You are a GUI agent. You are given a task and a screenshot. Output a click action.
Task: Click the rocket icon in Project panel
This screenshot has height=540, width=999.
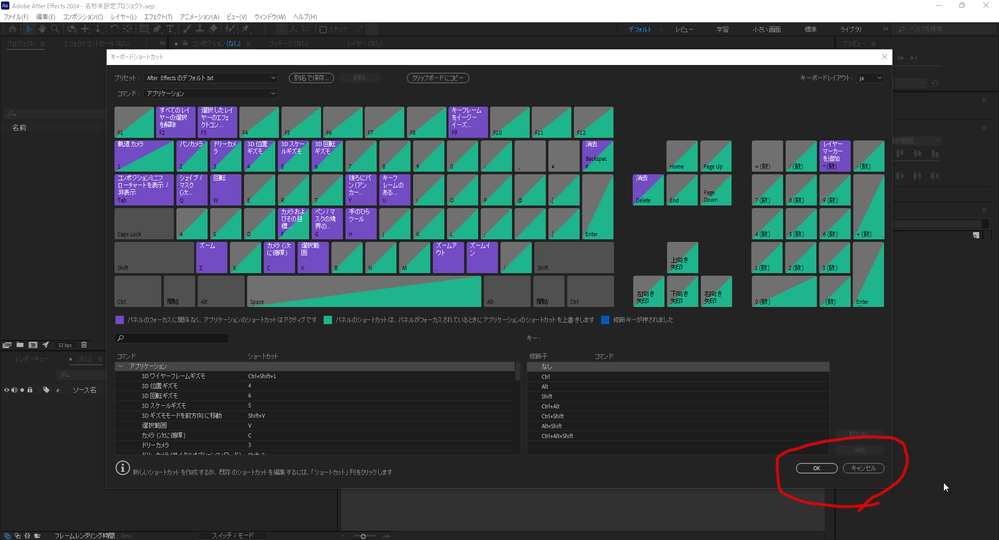coord(45,345)
